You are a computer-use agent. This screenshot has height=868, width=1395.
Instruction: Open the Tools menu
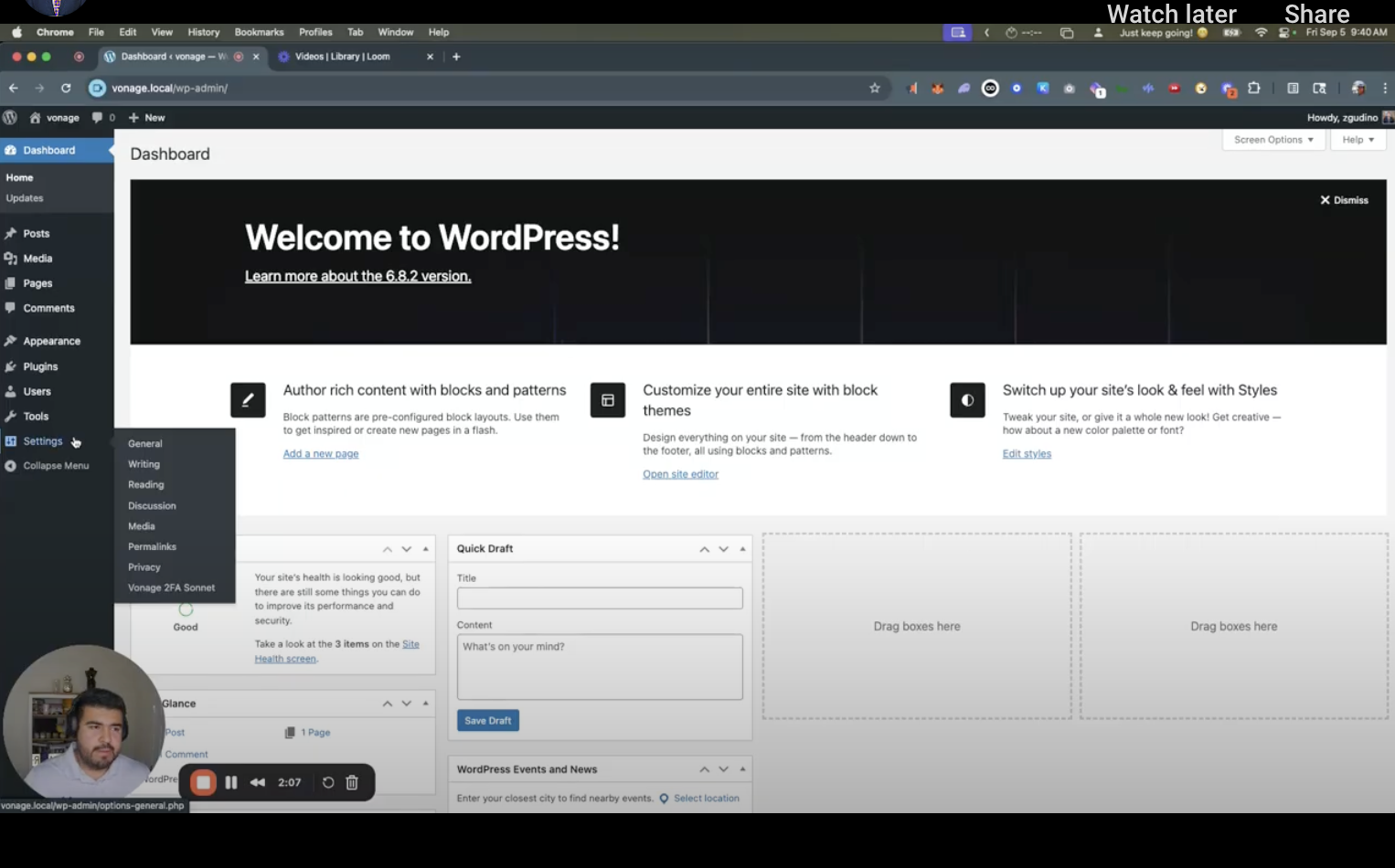pos(36,416)
